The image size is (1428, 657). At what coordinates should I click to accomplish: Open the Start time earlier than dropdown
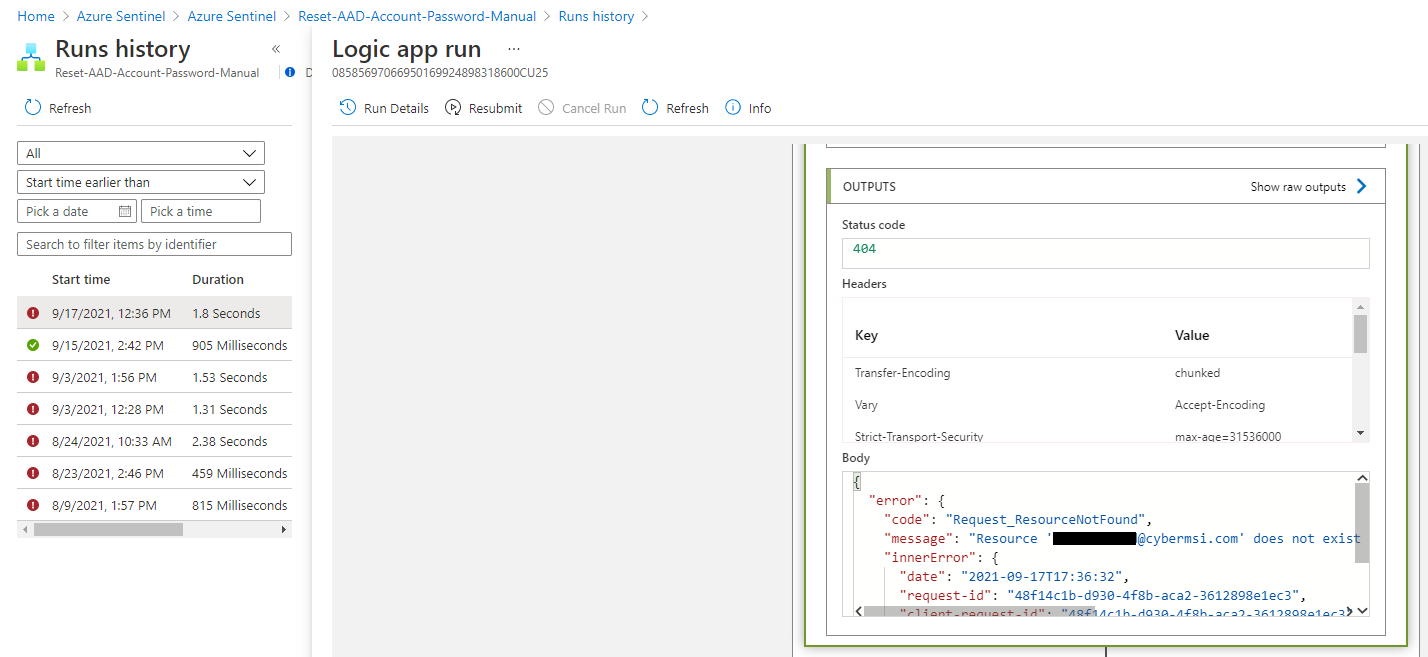pos(140,181)
